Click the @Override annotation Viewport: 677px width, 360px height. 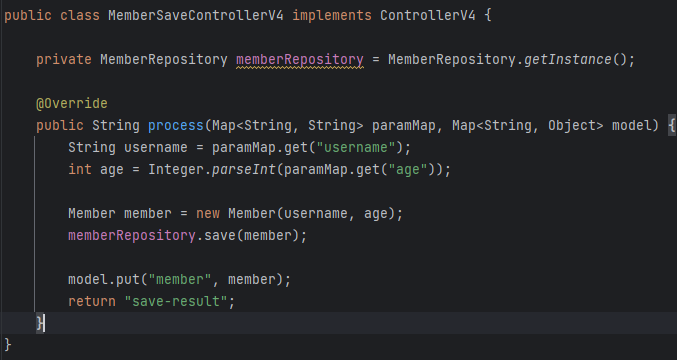[72, 104]
